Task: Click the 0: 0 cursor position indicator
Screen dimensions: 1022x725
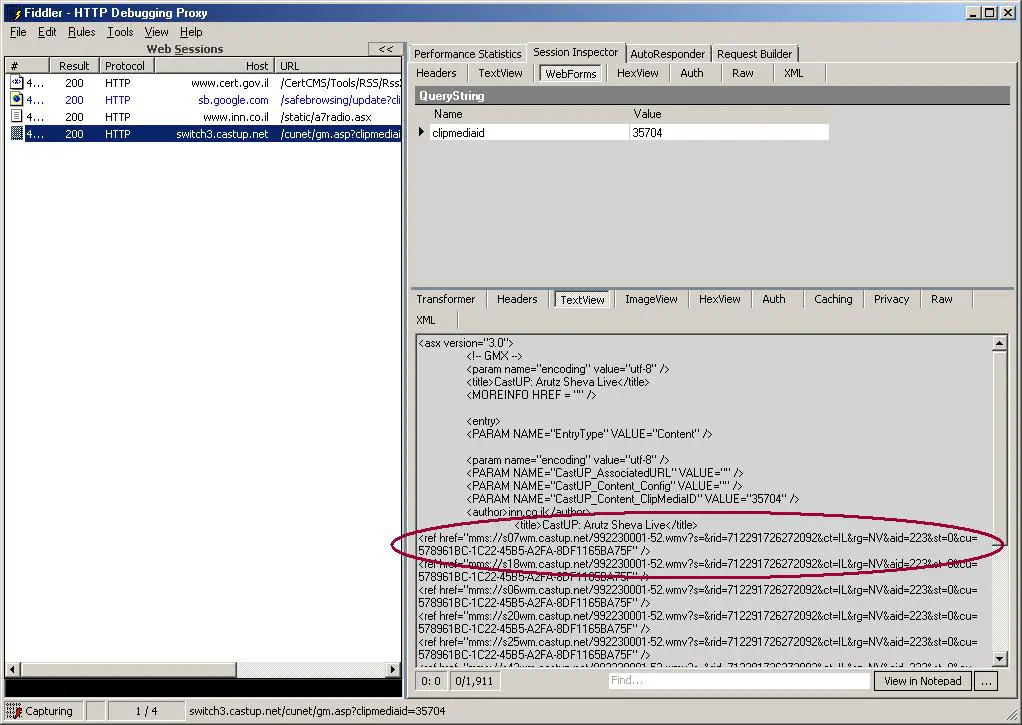Action: click(431, 681)
